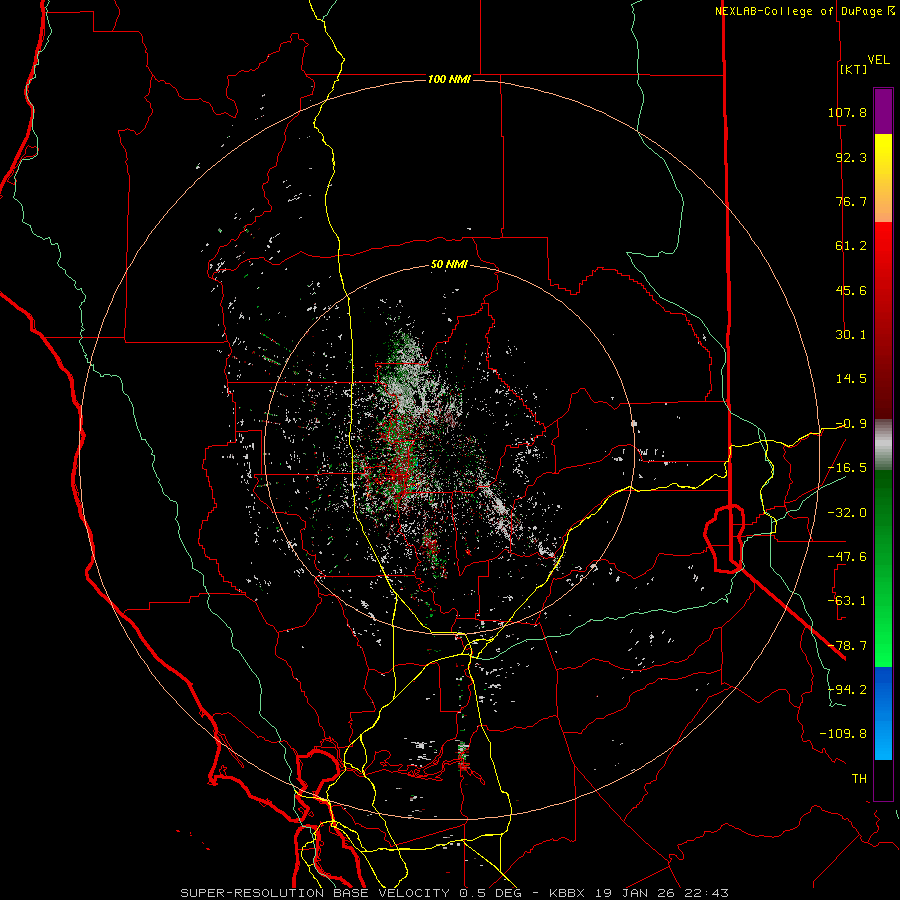Click the 61.2 scale value
Viewport: 900px width, 900px height.
tap(851, 246)
